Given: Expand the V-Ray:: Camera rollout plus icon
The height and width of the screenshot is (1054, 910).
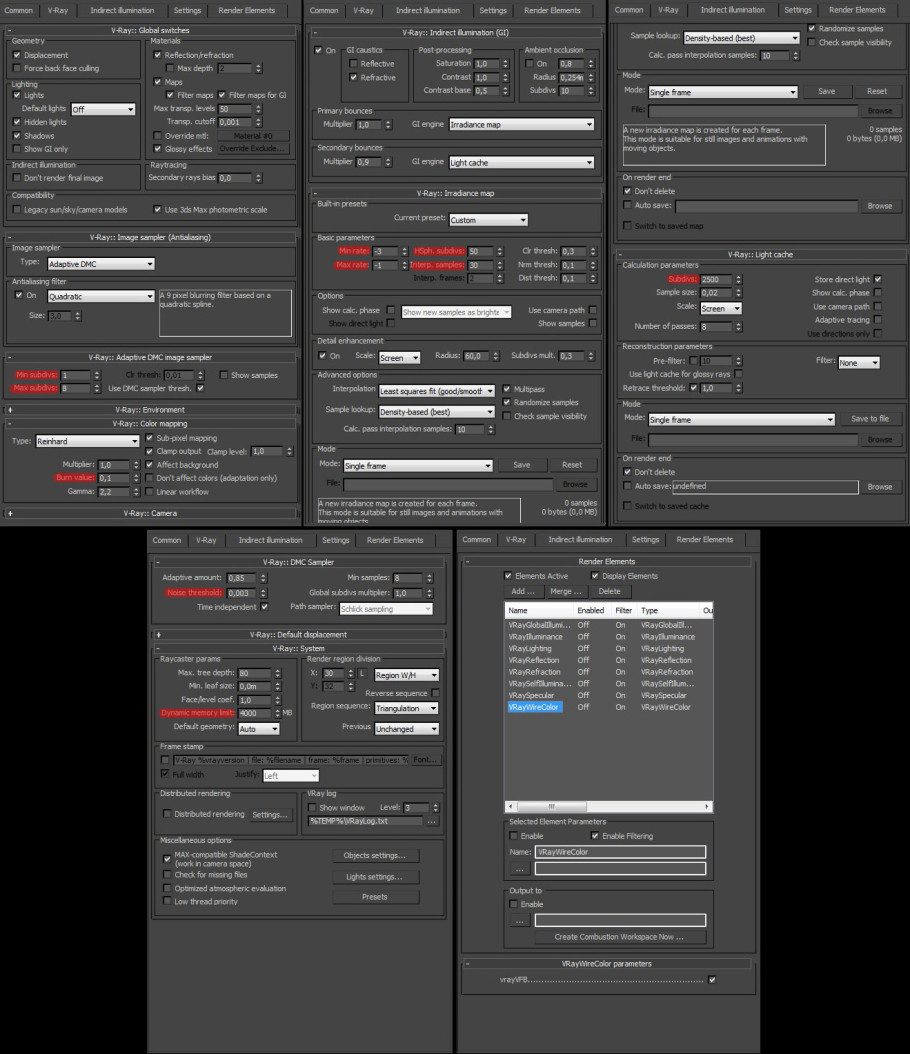Looking at the screenshot, I should tap(10, 513).
